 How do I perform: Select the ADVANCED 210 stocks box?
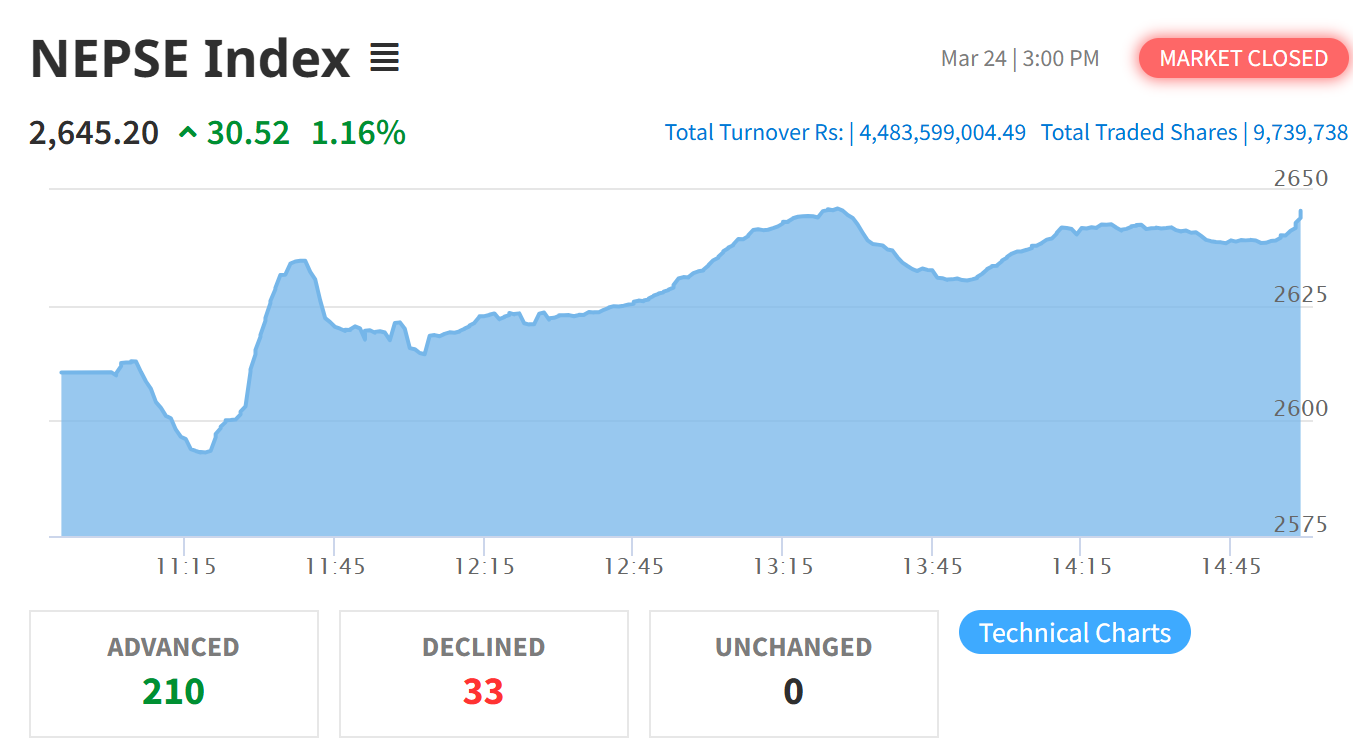pyautogui.click(x=174, y=674)
